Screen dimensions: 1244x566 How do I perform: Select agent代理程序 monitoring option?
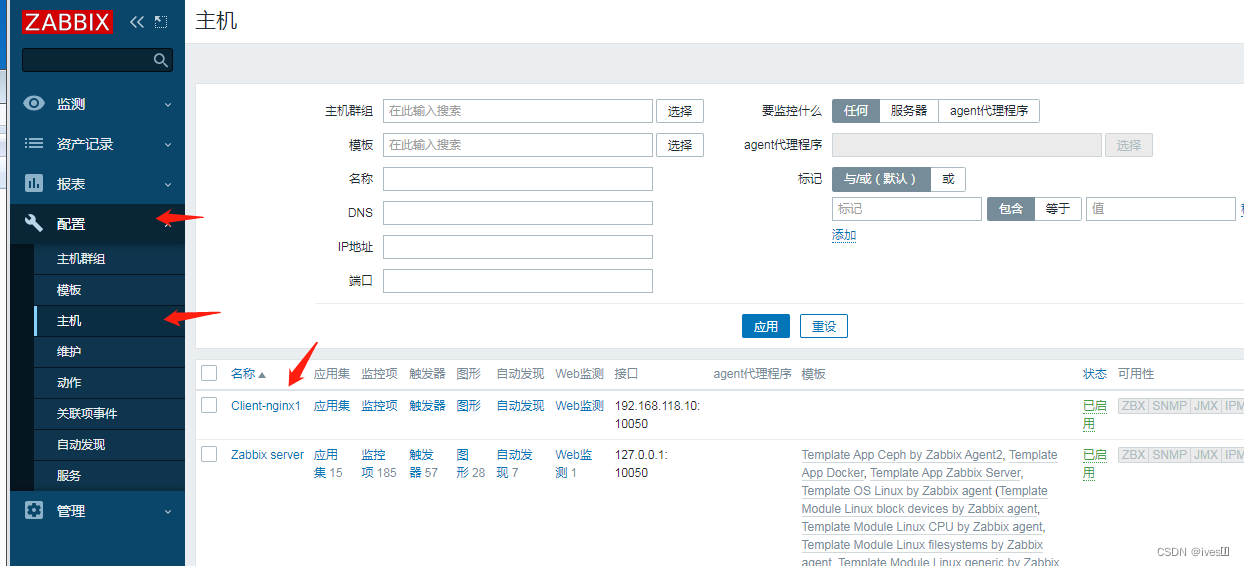[989, 111]
